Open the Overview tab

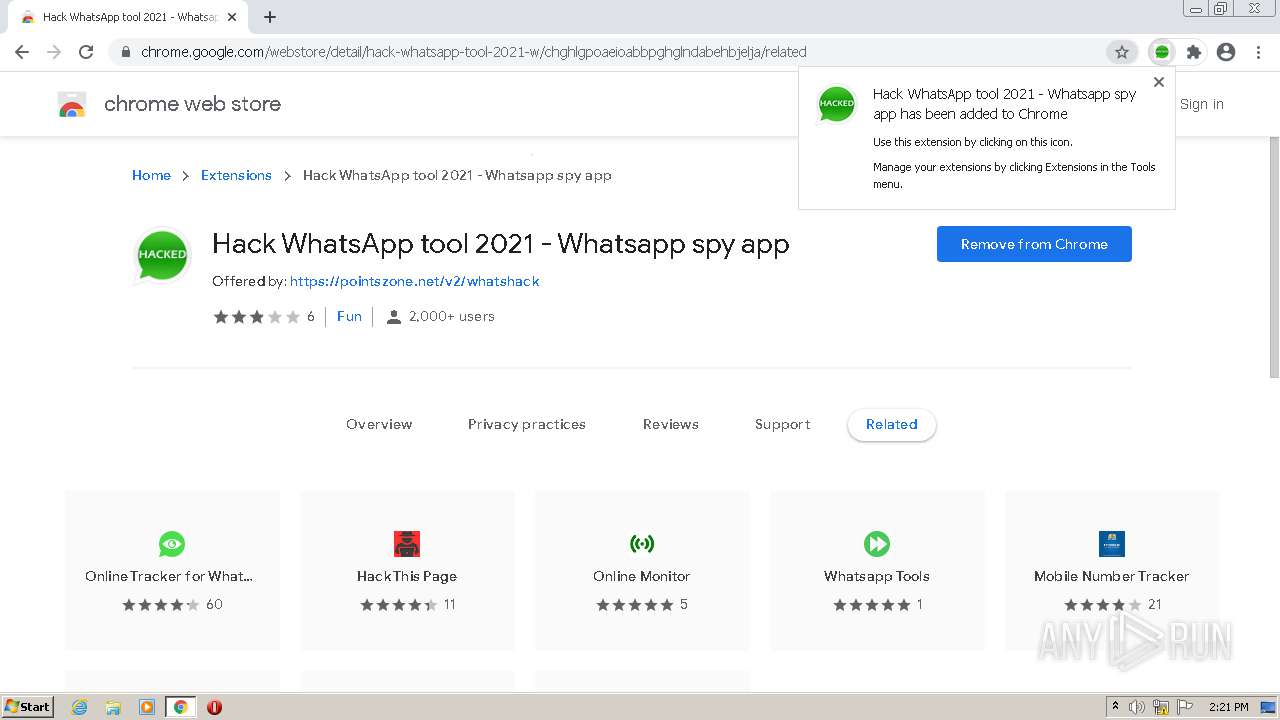coord(379,424)
